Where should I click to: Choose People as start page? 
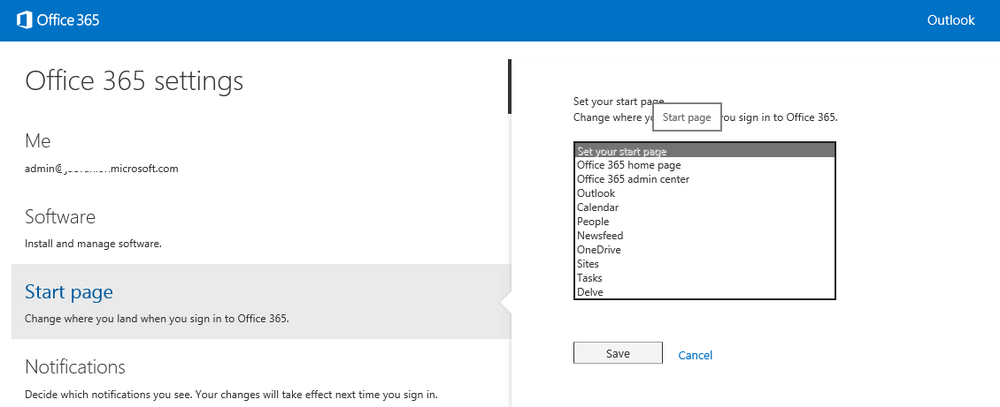[704, 221]
